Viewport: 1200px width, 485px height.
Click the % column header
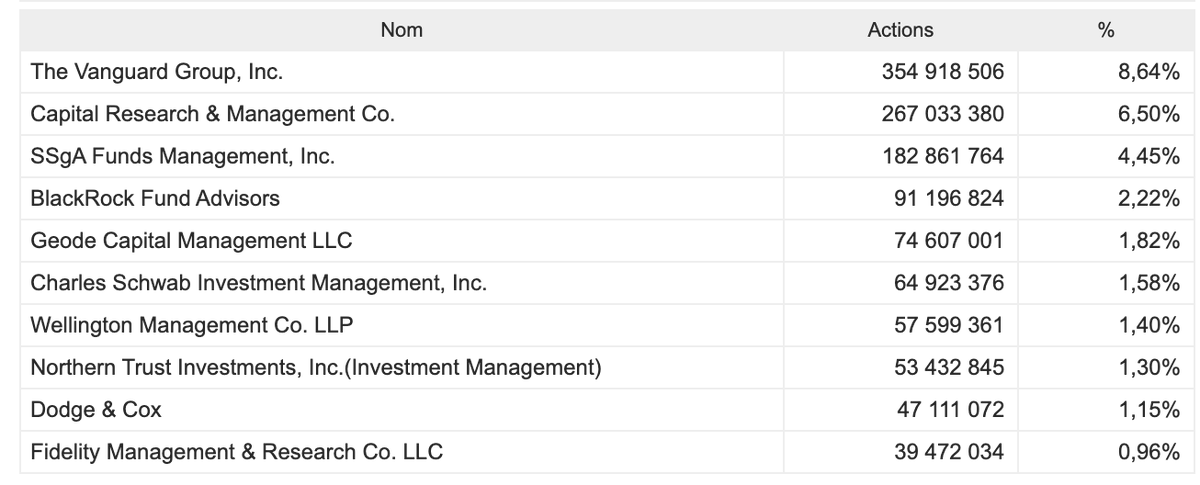click(x=1105, y=30)
